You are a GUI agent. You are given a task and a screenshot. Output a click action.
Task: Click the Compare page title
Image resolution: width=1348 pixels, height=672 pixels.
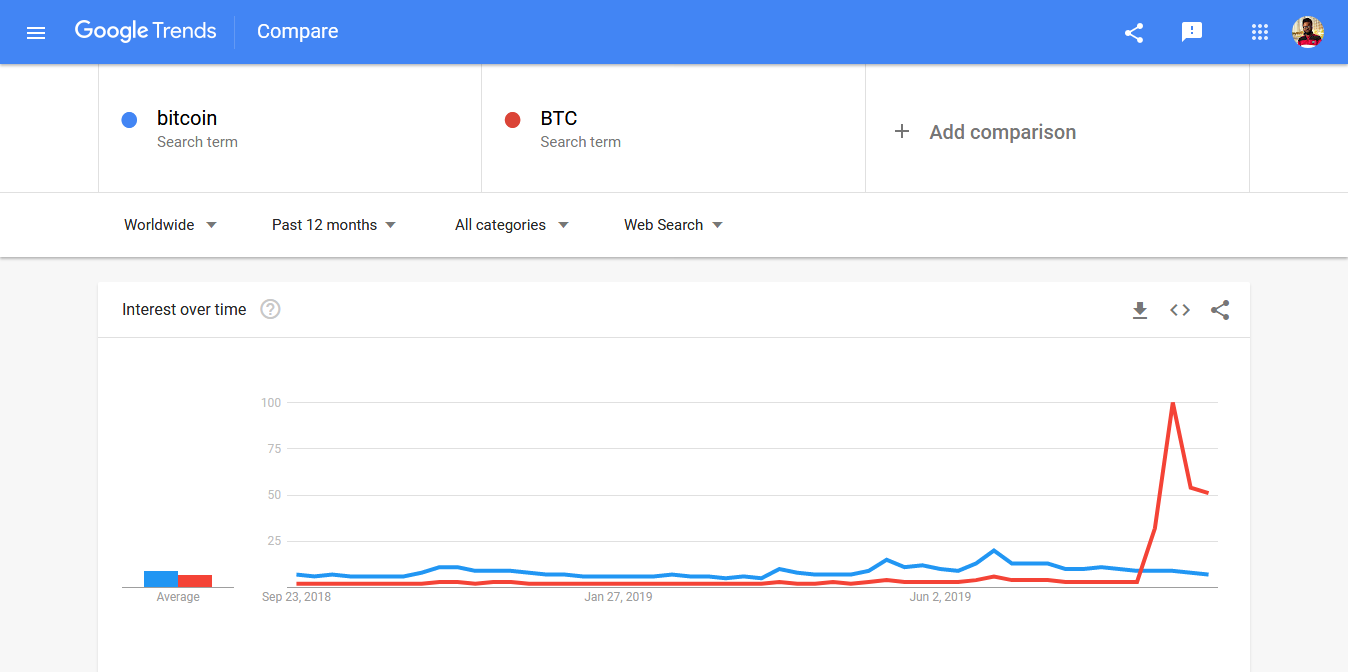point(297,31)
